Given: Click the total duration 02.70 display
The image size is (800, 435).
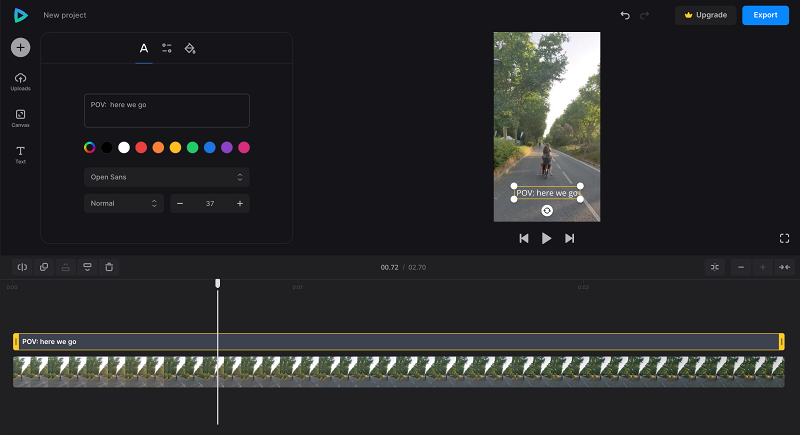Looking at the screenshot, I should (x=417, y=267).
